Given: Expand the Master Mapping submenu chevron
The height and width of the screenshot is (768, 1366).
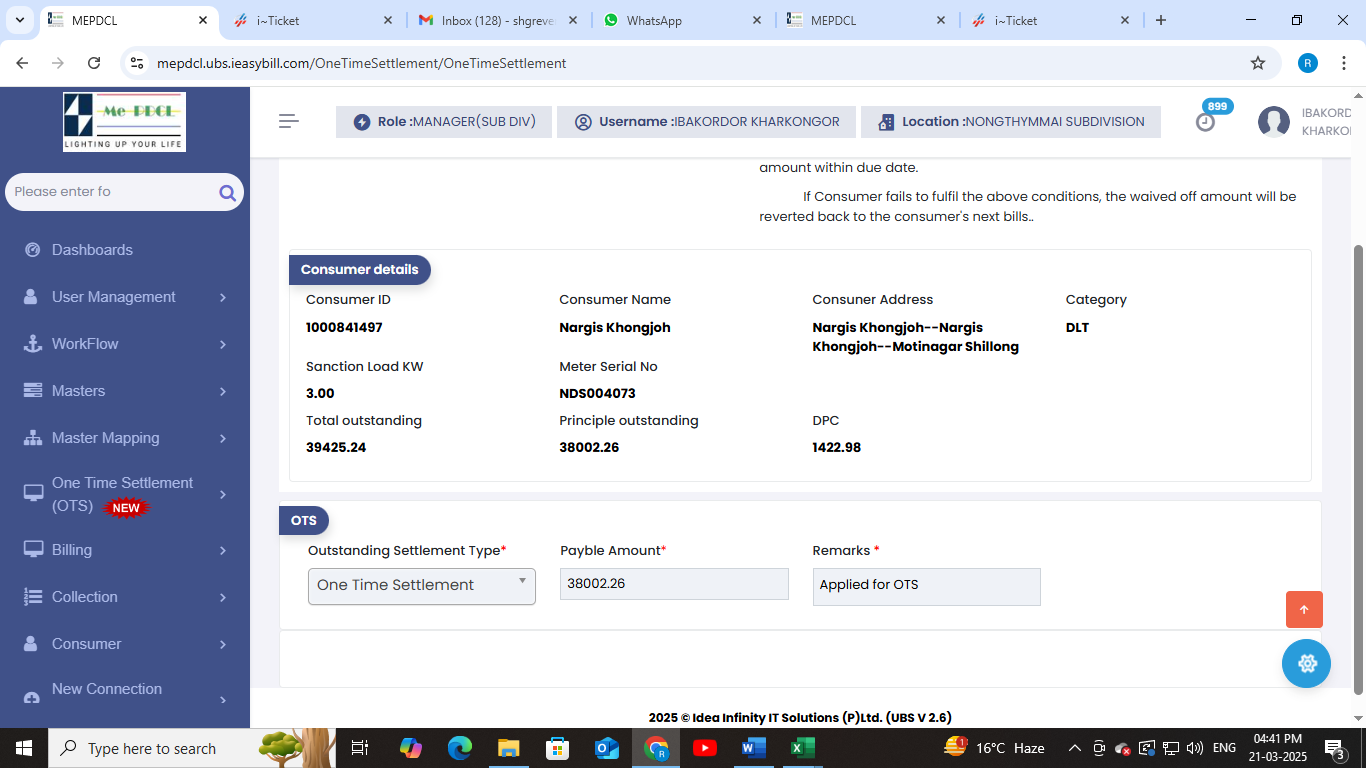Looking at the screenshot, I should point(222,439).
